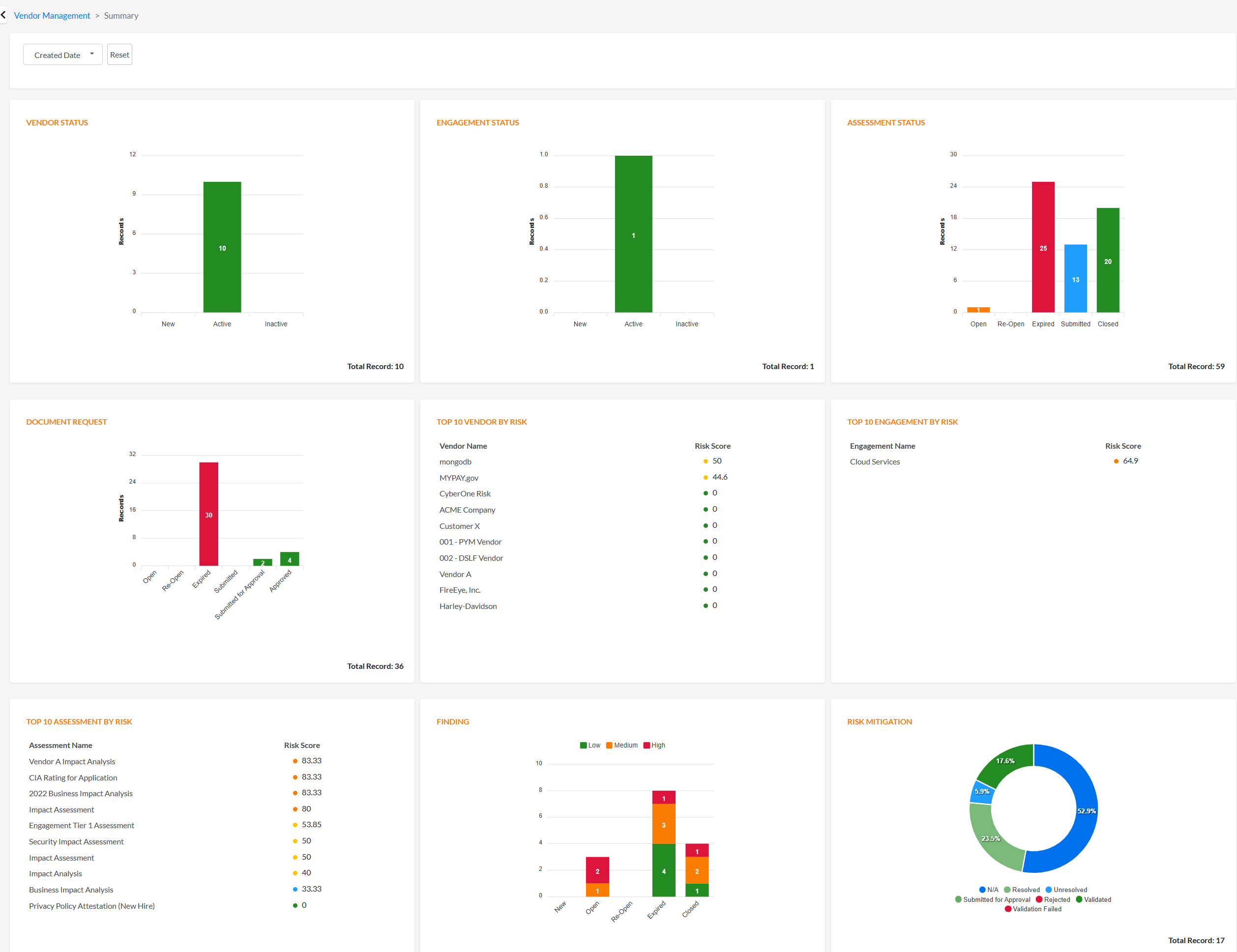Screen dimensions: 1237x952
Task: Select mongodb in Top 10 Vendor list
Action: (x=455, y=462)
